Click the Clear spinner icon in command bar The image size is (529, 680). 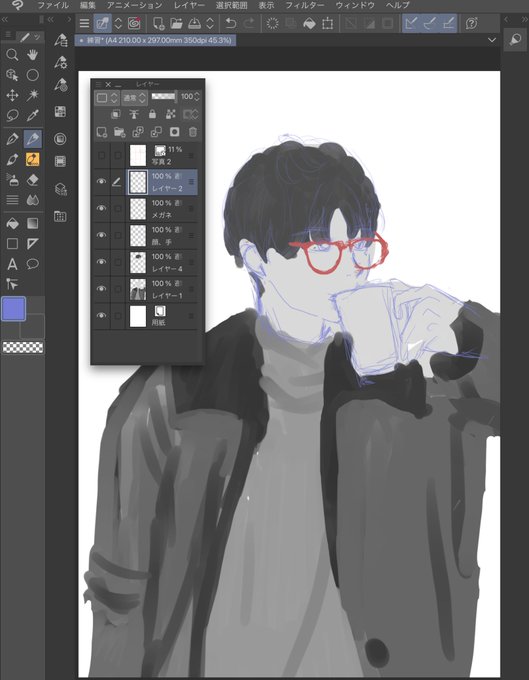[272, 23]
